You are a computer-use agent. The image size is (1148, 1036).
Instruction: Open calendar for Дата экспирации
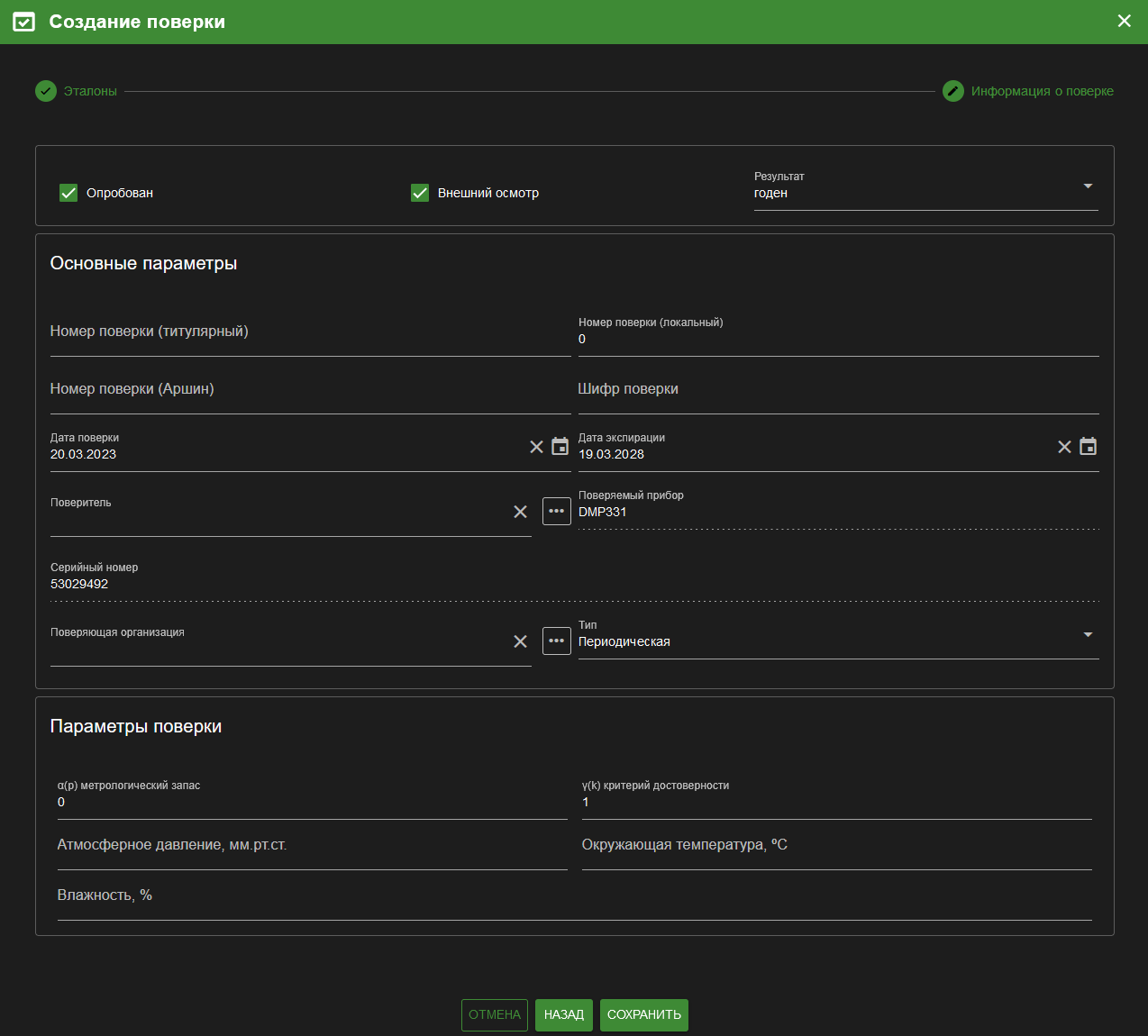pyautogui.click(x=1088, y=447)
